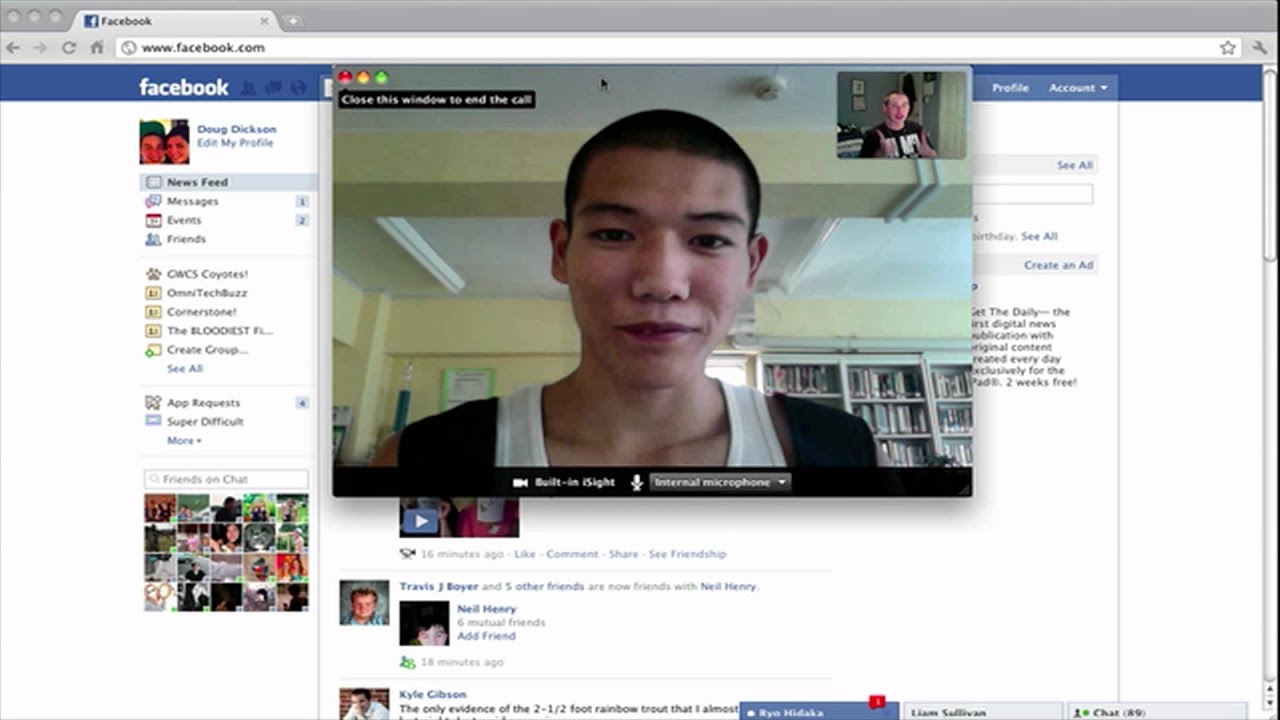Click Messages unread count badge
This screenshot has height=720, width=1280.
302,201
